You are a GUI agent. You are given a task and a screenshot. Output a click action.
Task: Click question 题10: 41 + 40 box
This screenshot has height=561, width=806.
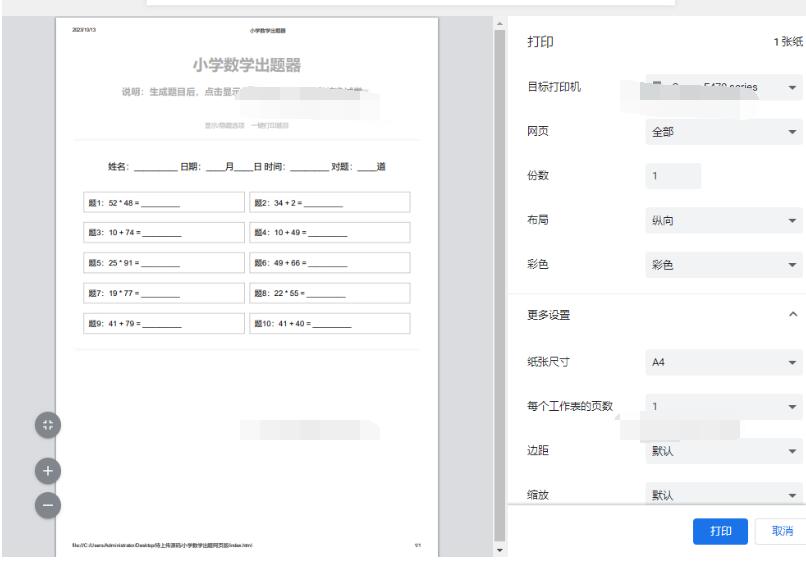coord(329,324)
